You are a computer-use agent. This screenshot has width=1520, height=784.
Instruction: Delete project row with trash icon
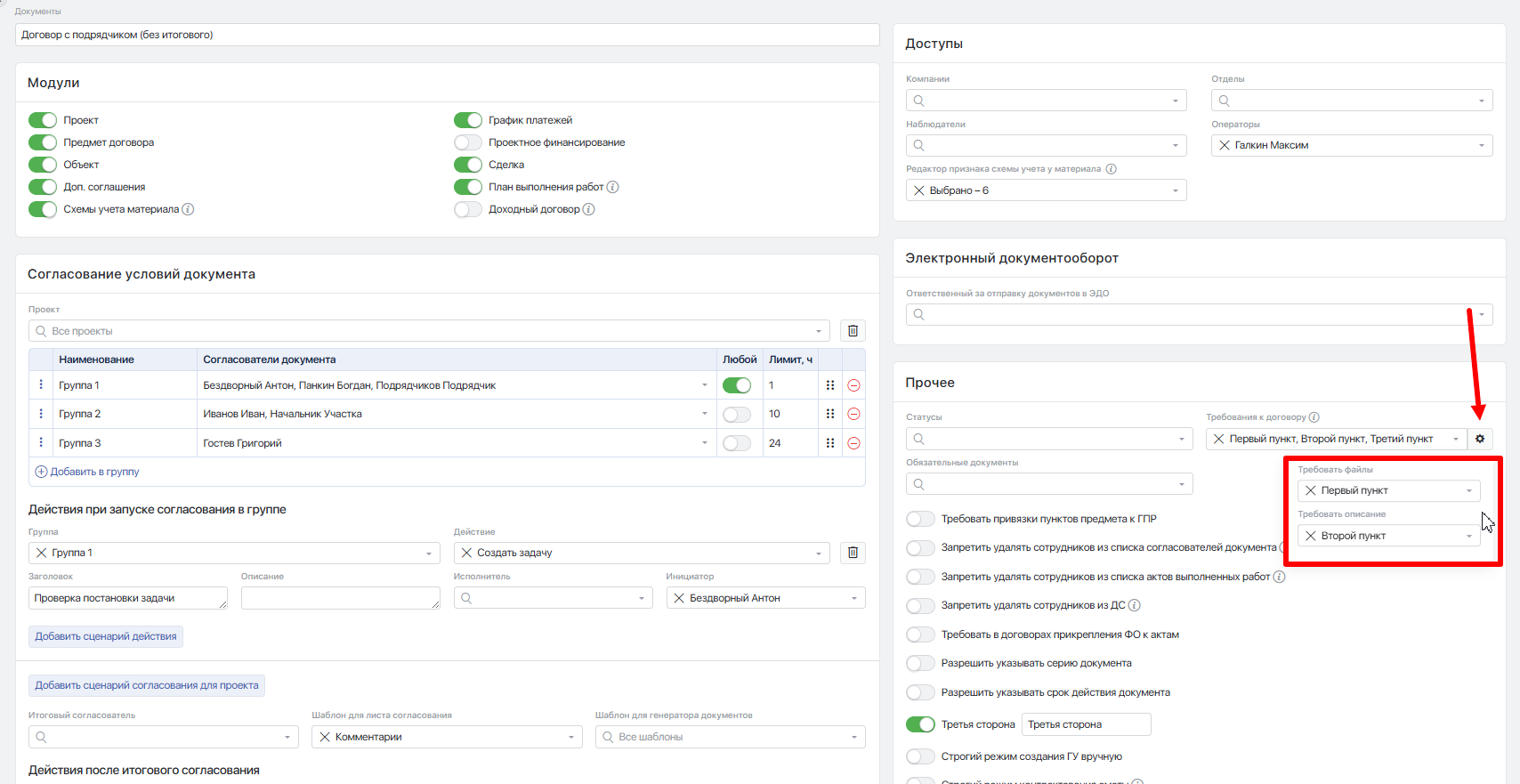[x=853, y=331]
